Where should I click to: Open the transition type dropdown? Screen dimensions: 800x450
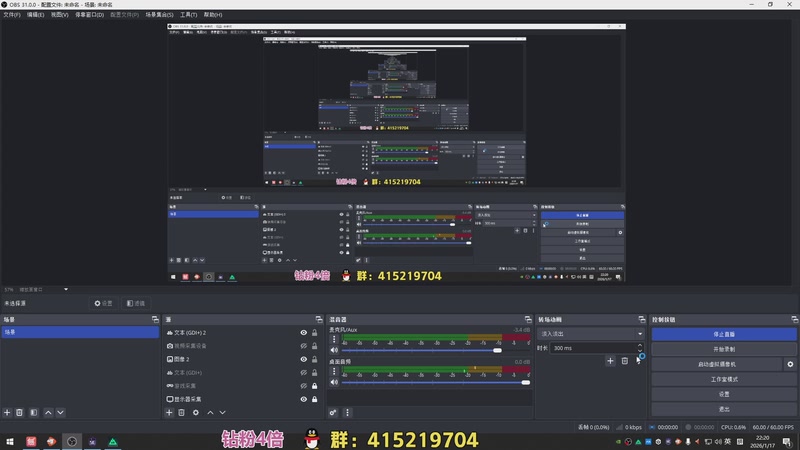(591, 334)
